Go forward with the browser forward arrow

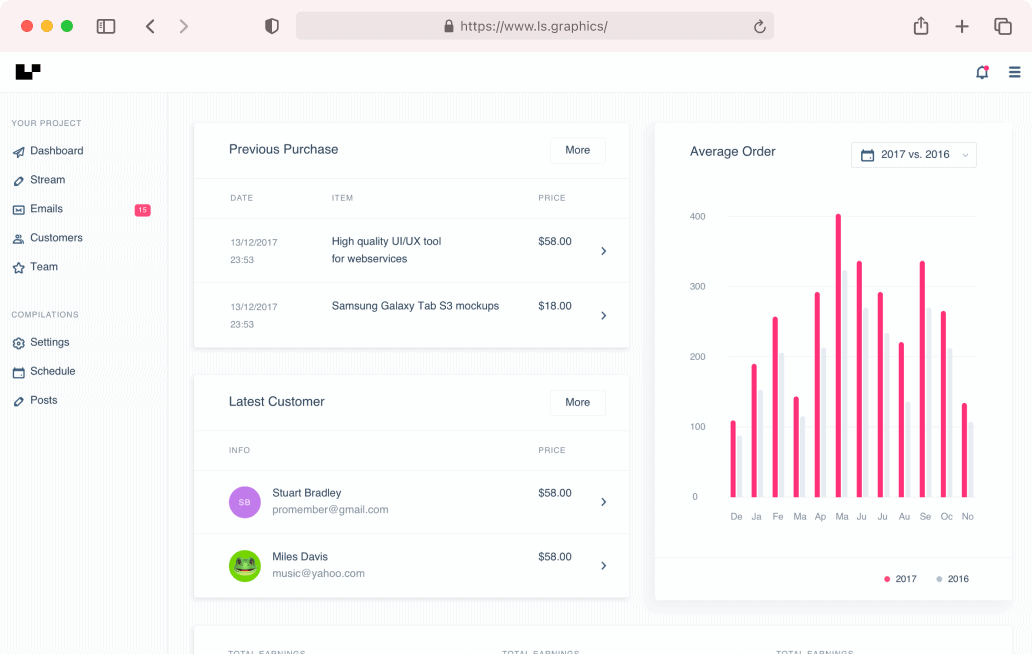(x=184, y=26)
